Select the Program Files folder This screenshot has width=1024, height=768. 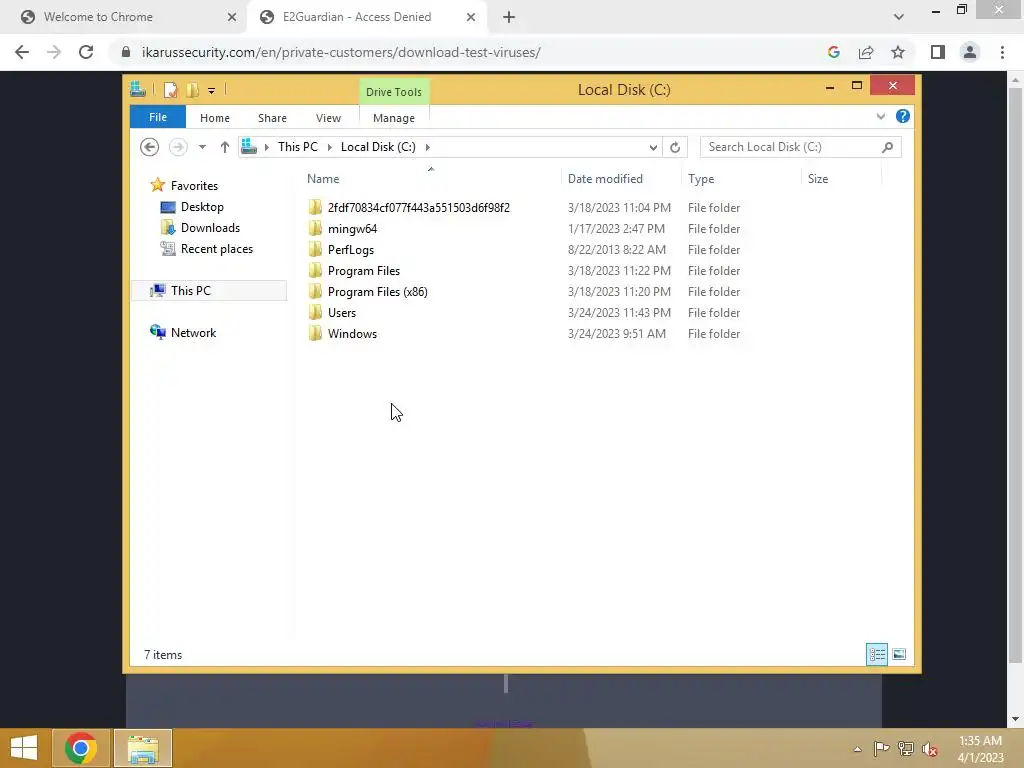coord(364,270)
